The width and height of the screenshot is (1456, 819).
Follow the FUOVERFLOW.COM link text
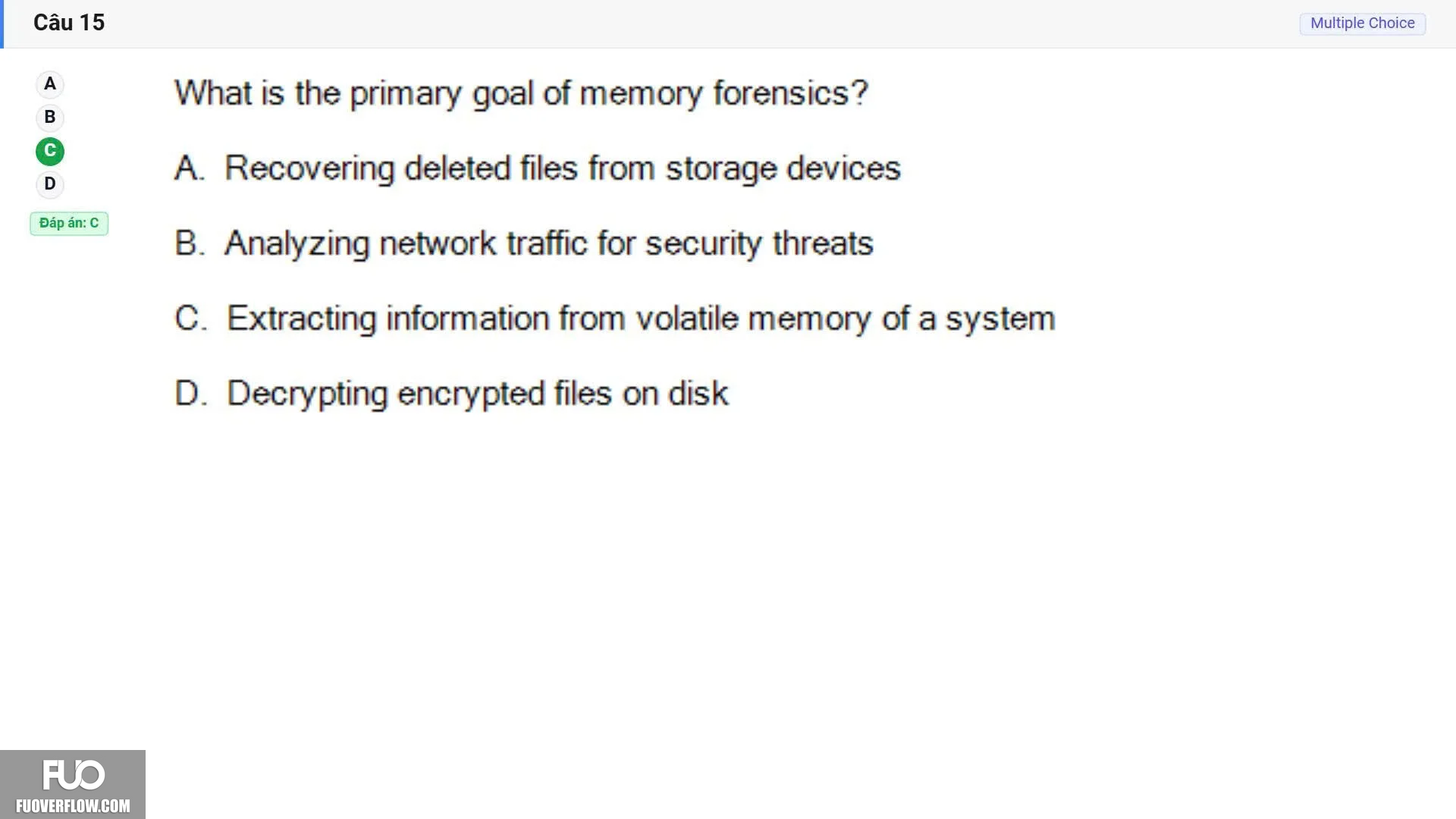(73, 805)
